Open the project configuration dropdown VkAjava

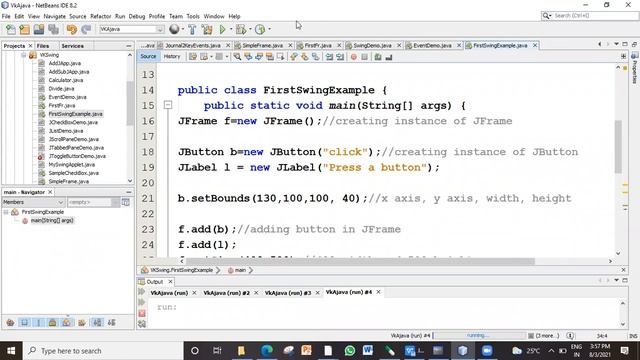[x=131, y=29]
